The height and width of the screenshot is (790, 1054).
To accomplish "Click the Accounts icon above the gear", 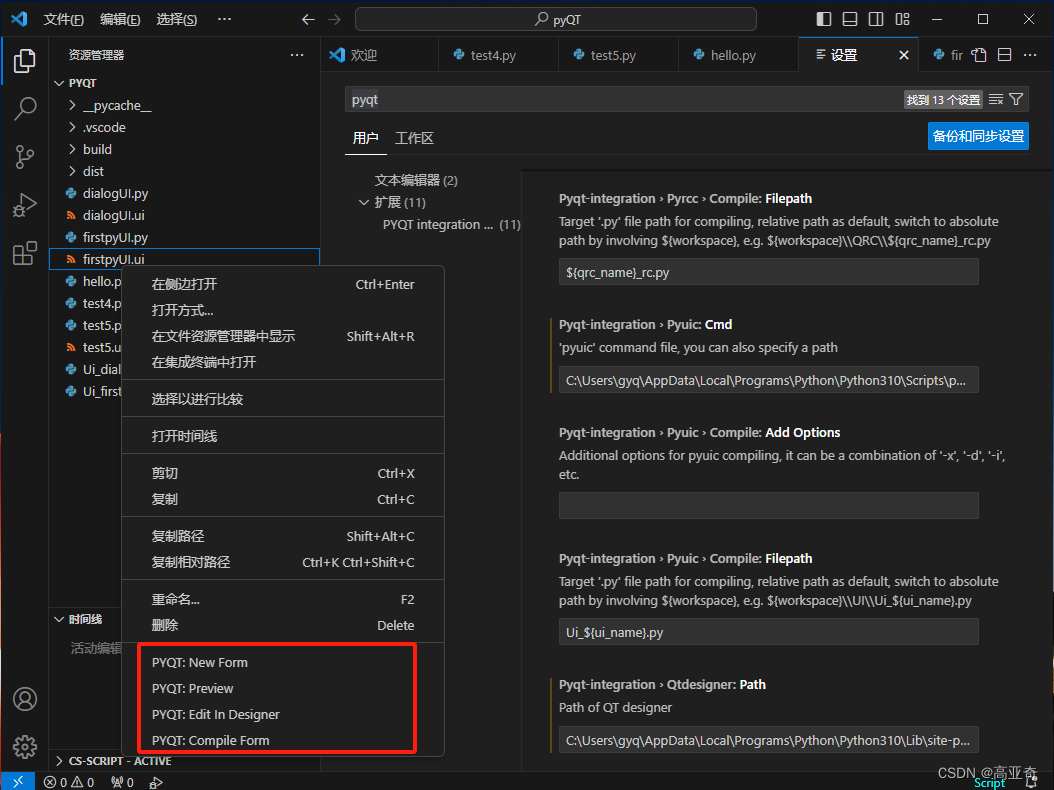I will pos(25,699).
